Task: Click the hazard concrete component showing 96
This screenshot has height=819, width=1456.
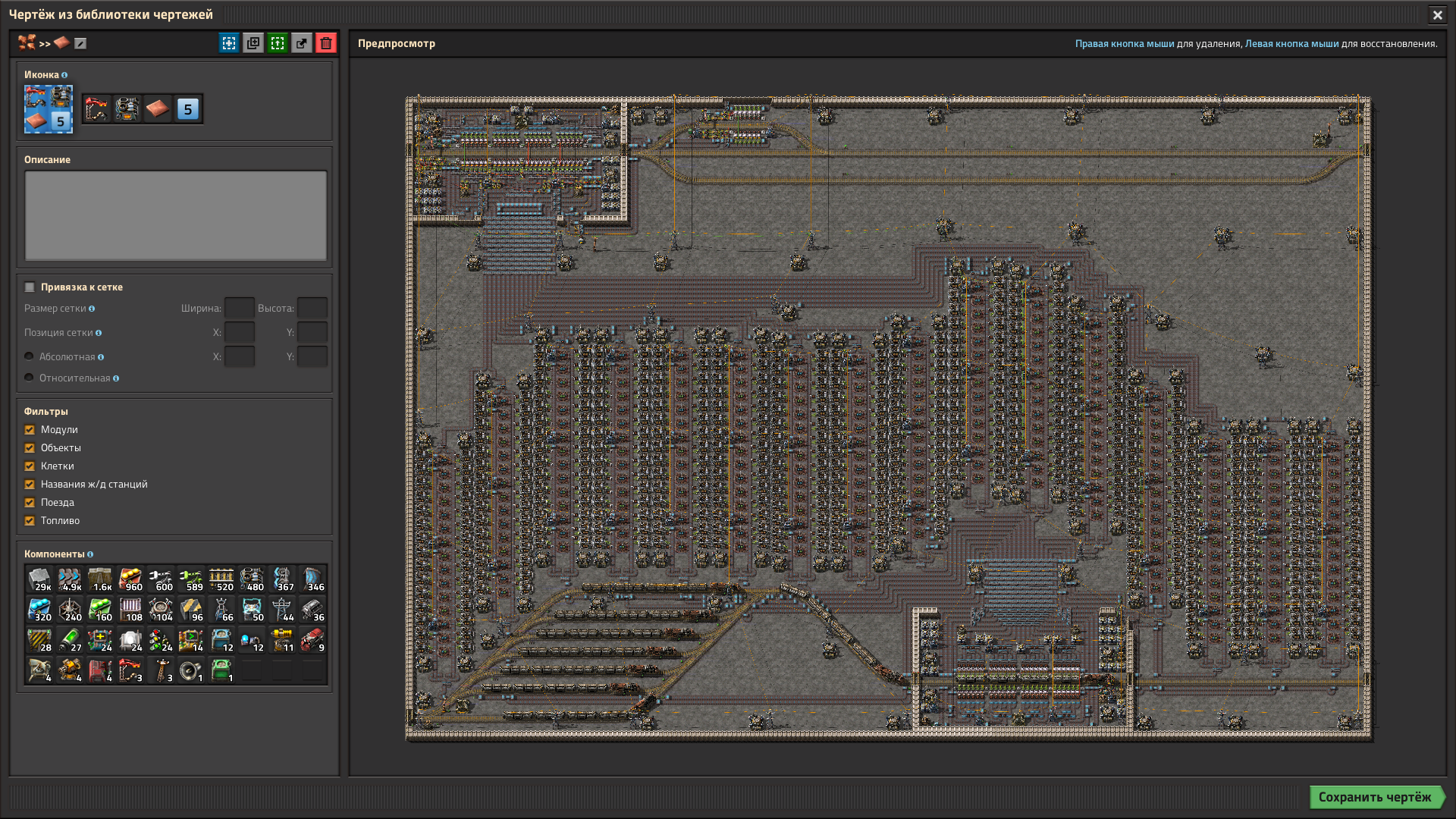Action: 191,610
